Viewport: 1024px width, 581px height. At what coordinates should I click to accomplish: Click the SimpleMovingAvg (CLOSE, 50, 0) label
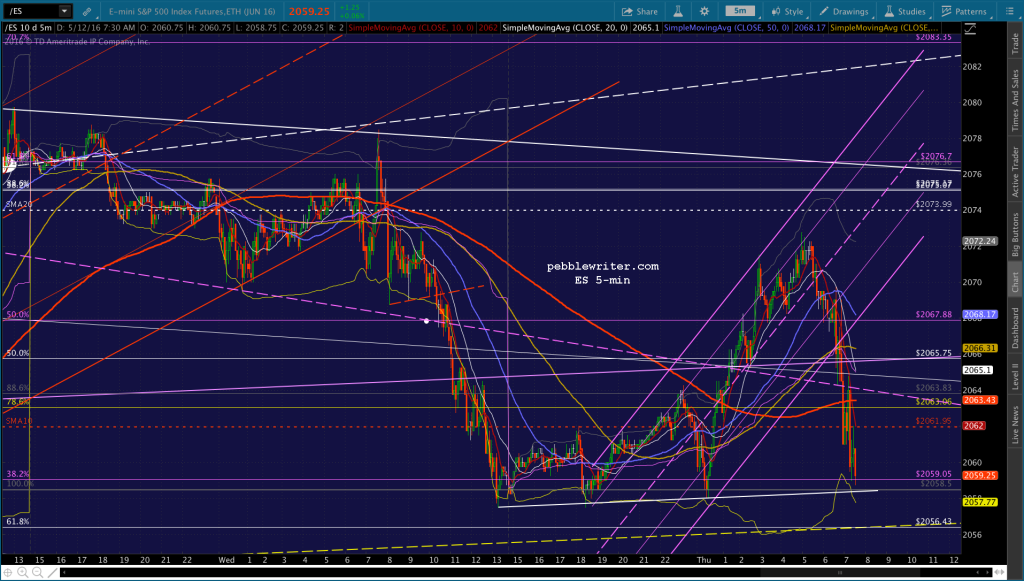(727, 28)
